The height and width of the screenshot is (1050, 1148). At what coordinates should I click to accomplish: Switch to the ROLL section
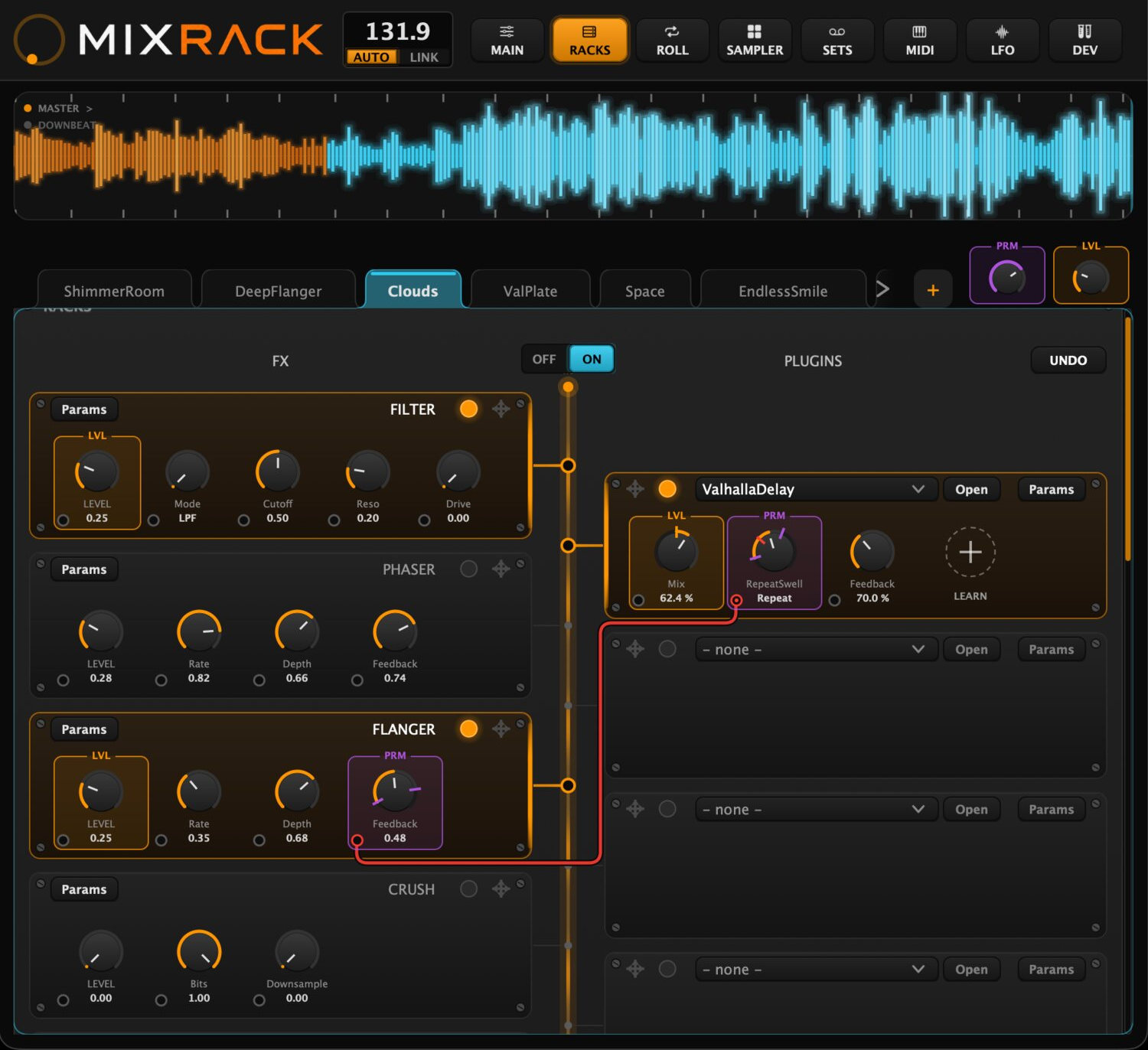673,41
